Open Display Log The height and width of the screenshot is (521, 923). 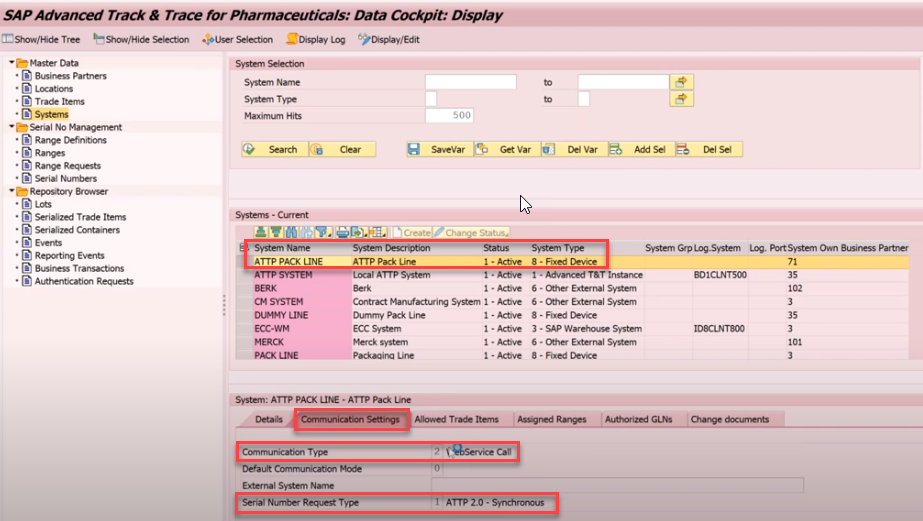316,39
